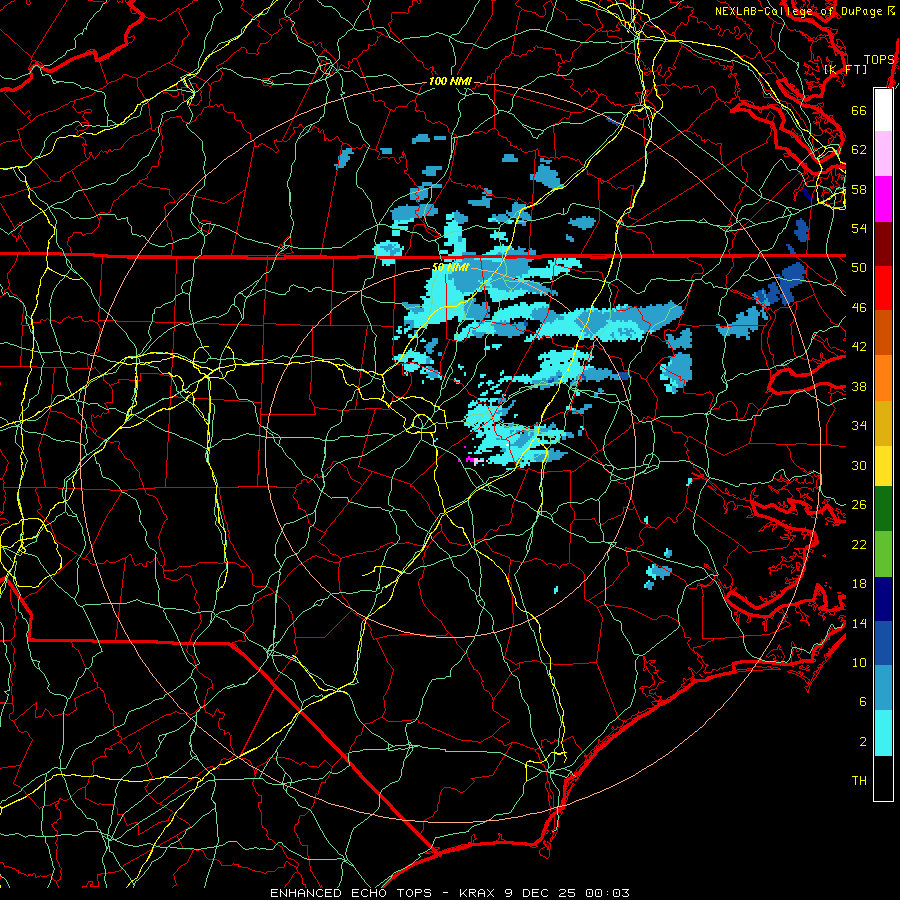Click the light pink legend swatch
The image size is (900, 900).
[x=883, y=154]
